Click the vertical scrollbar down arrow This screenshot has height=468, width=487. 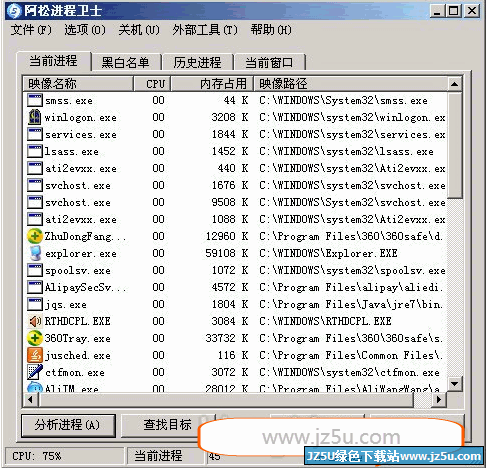(454, 384)
